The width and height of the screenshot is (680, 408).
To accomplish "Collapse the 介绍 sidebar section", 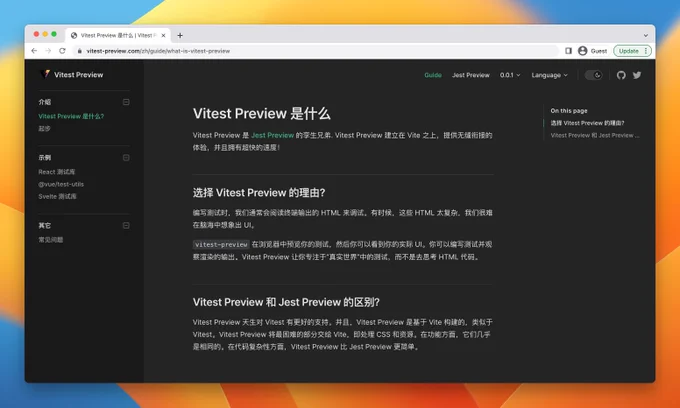I will coord(126,102).
